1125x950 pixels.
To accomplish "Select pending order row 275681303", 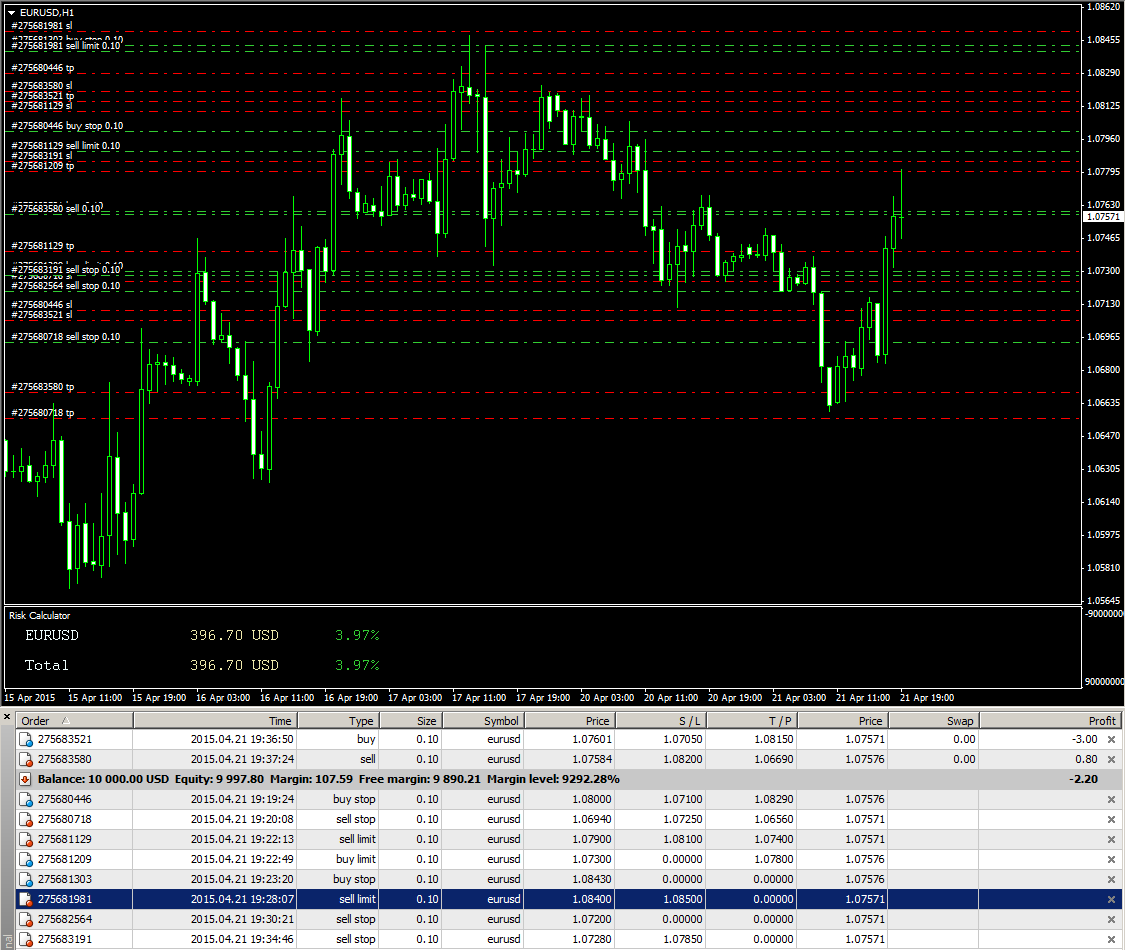I will 569,879.
